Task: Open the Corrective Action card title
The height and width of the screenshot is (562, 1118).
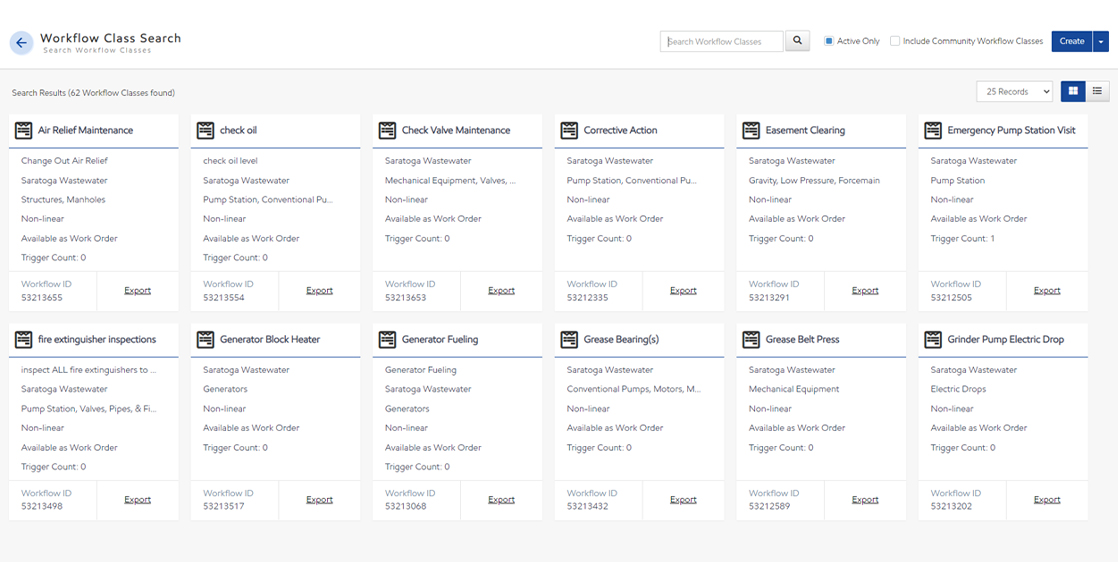Action: click(620, 131)
